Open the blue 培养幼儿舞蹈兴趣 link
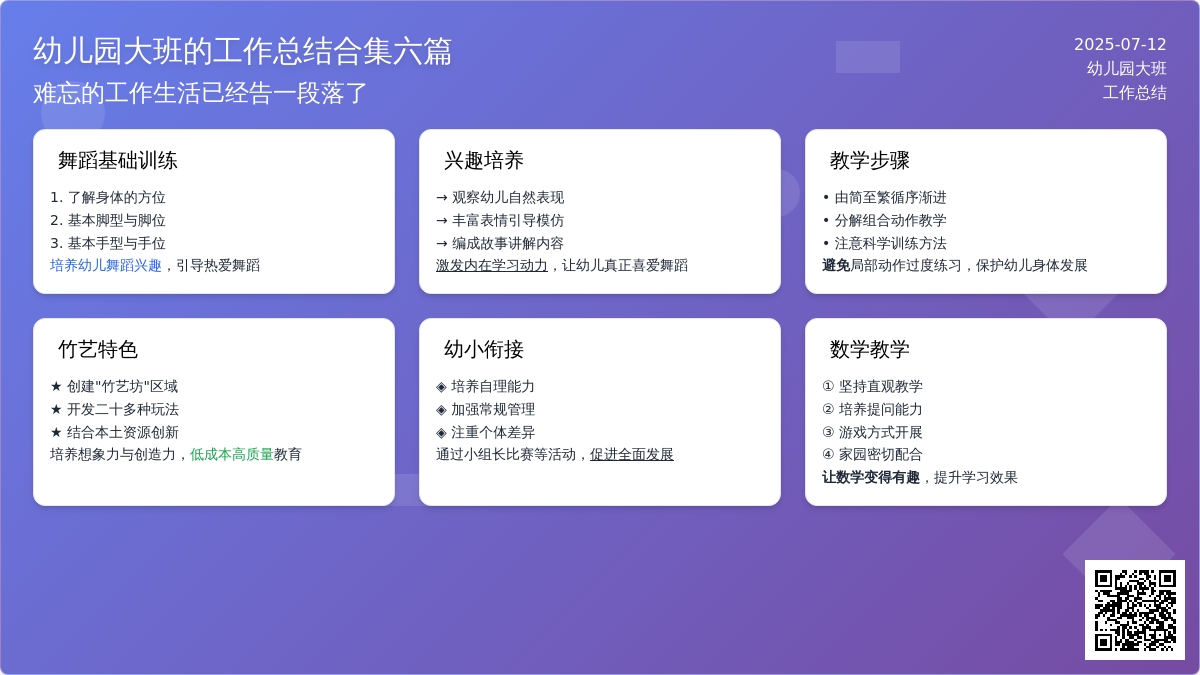This screenshot has height=675, width=1200. point(106,266)
